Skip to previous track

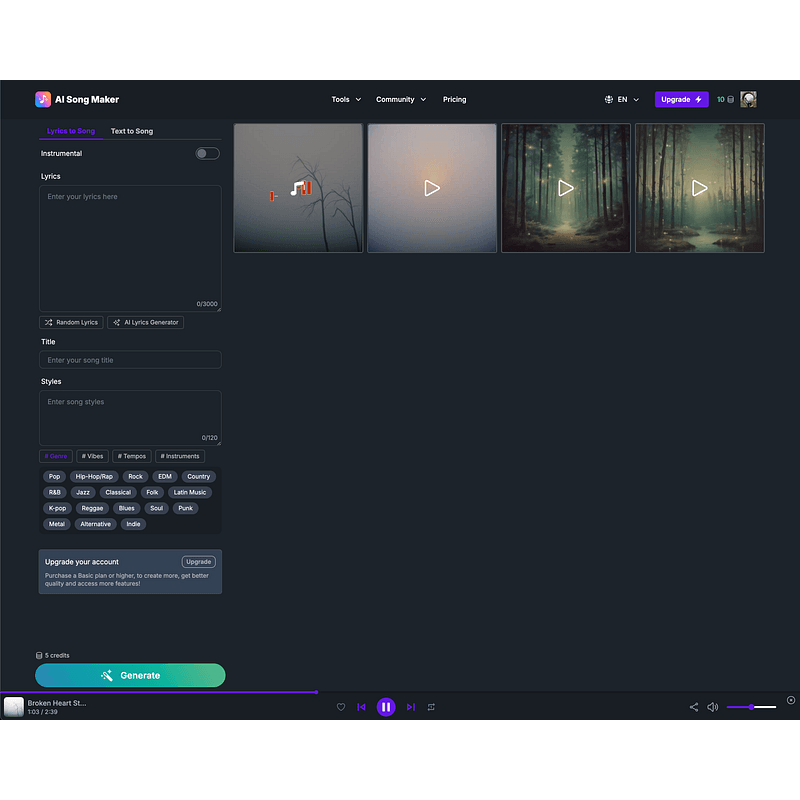[x=361, y=707]
